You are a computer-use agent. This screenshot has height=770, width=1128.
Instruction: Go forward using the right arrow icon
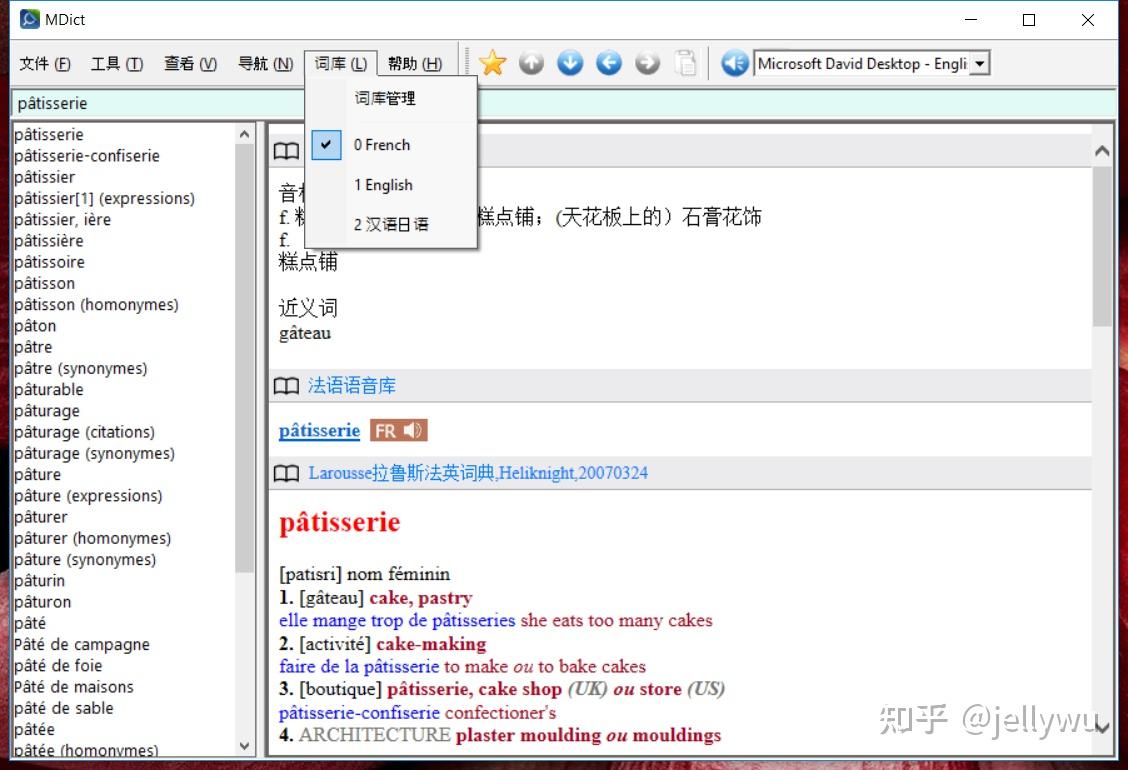647,62
